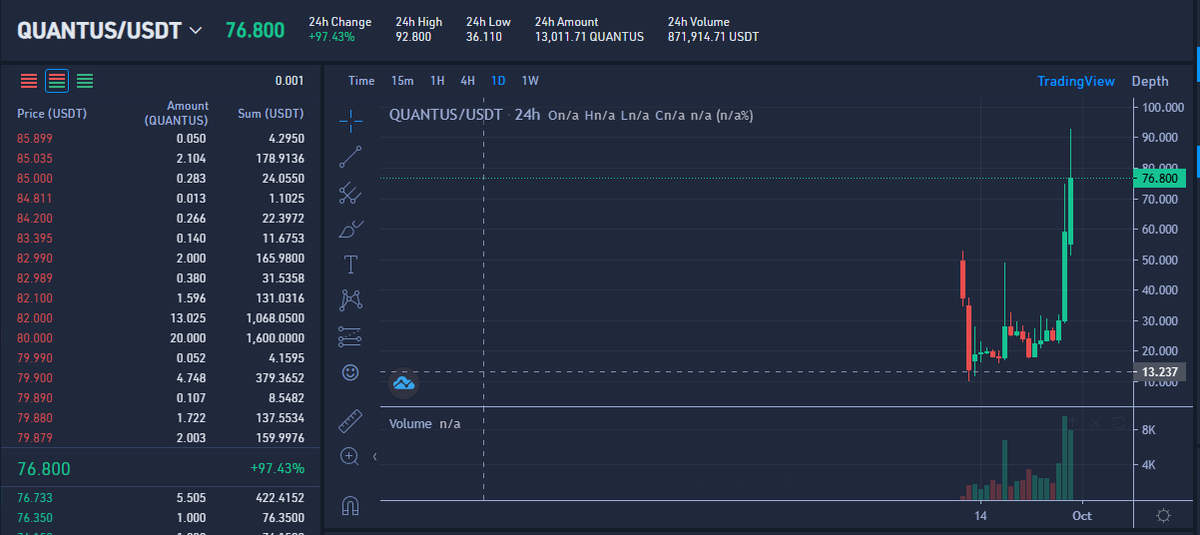Activate the zoom in tool
Image resolution: width=1200 pixels, height=535 pixels.
[x=350, y=456]
